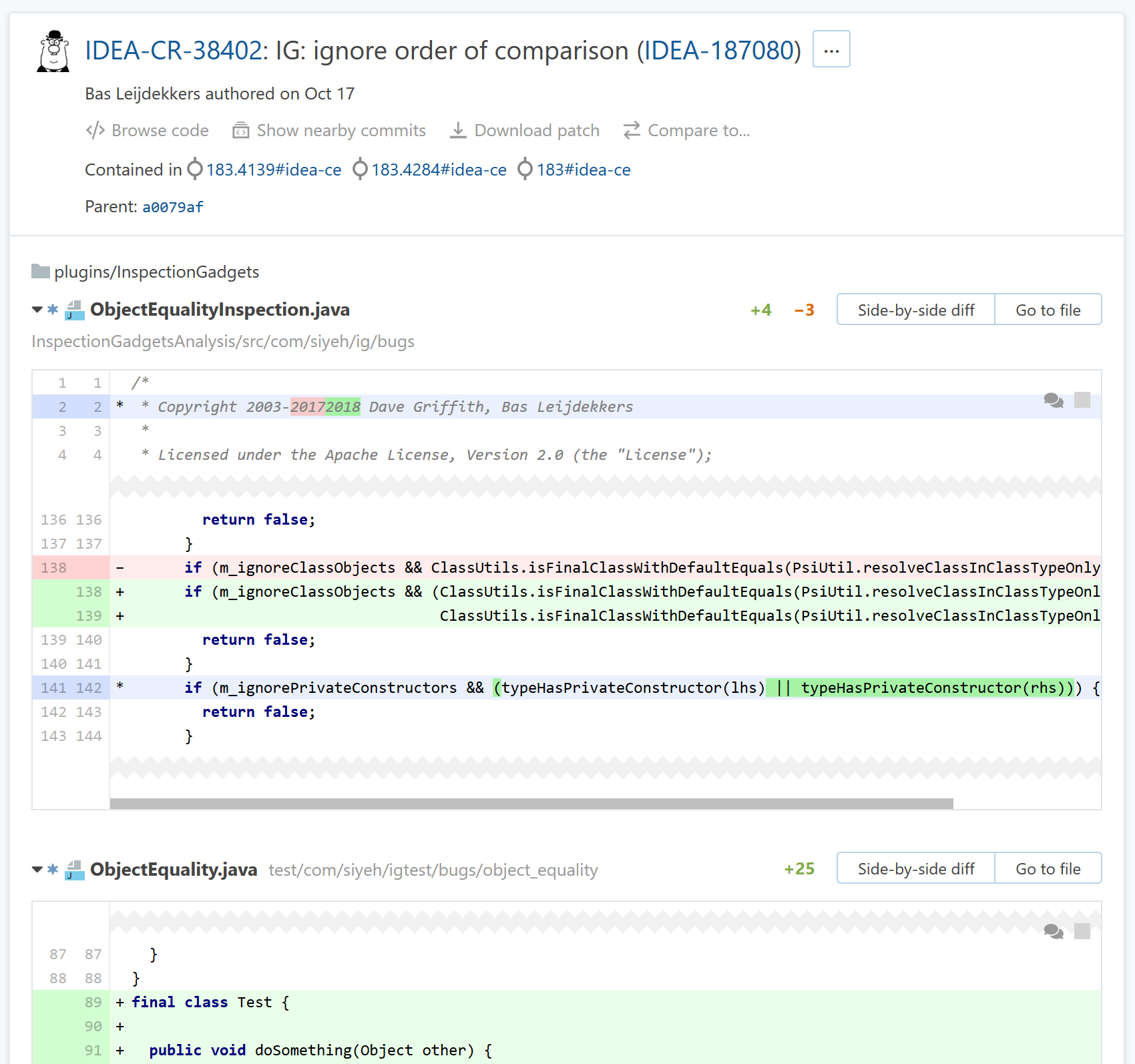Open comments on ObjectEquality.java diff
The image size is (1135, 1064).
click(1054, 932)
